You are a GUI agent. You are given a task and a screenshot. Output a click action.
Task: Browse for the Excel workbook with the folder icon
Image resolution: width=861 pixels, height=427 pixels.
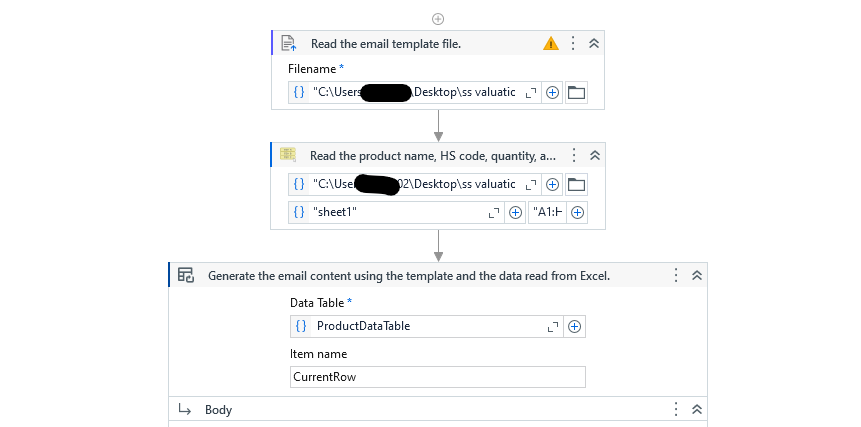click(x=576, y=184)
